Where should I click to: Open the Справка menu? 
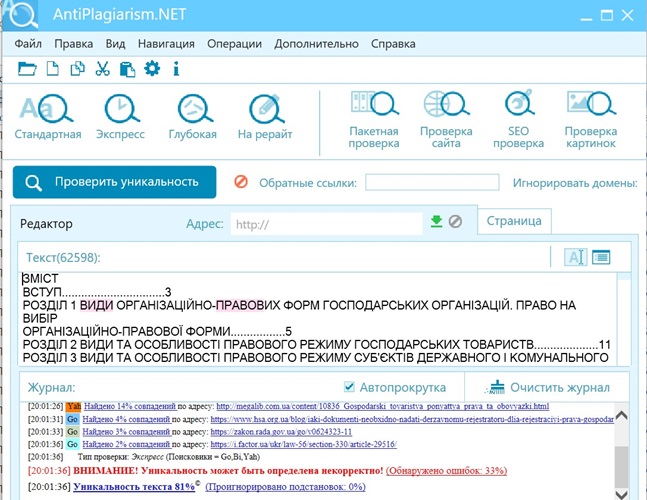click(x=393, y=44)
